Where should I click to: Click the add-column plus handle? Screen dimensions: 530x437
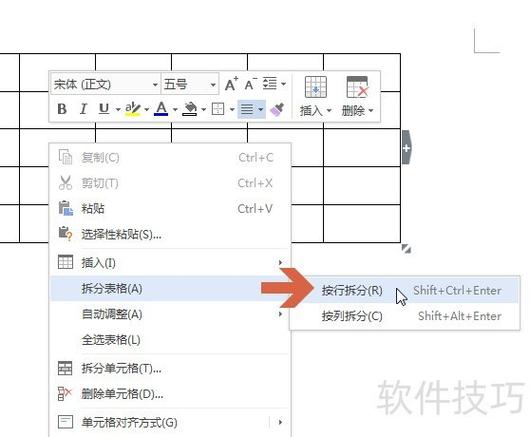point(406,148)
